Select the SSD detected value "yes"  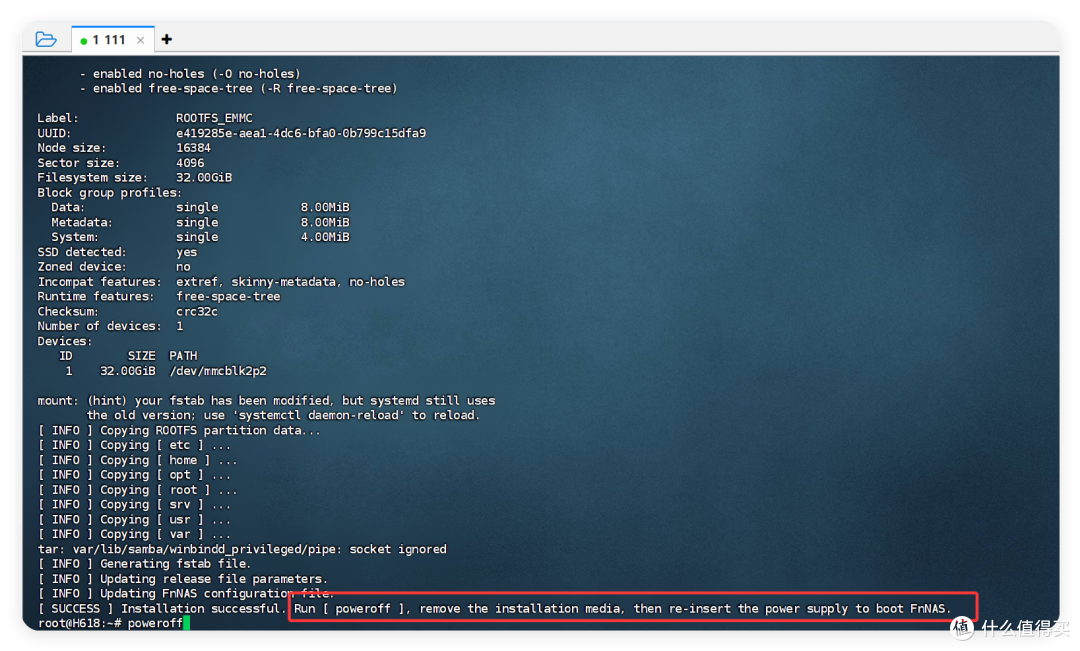(x=187, y=252)
